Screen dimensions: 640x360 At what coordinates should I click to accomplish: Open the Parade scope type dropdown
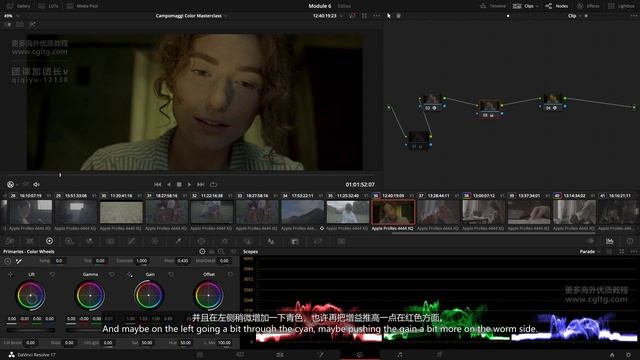(x=590, y=252)
